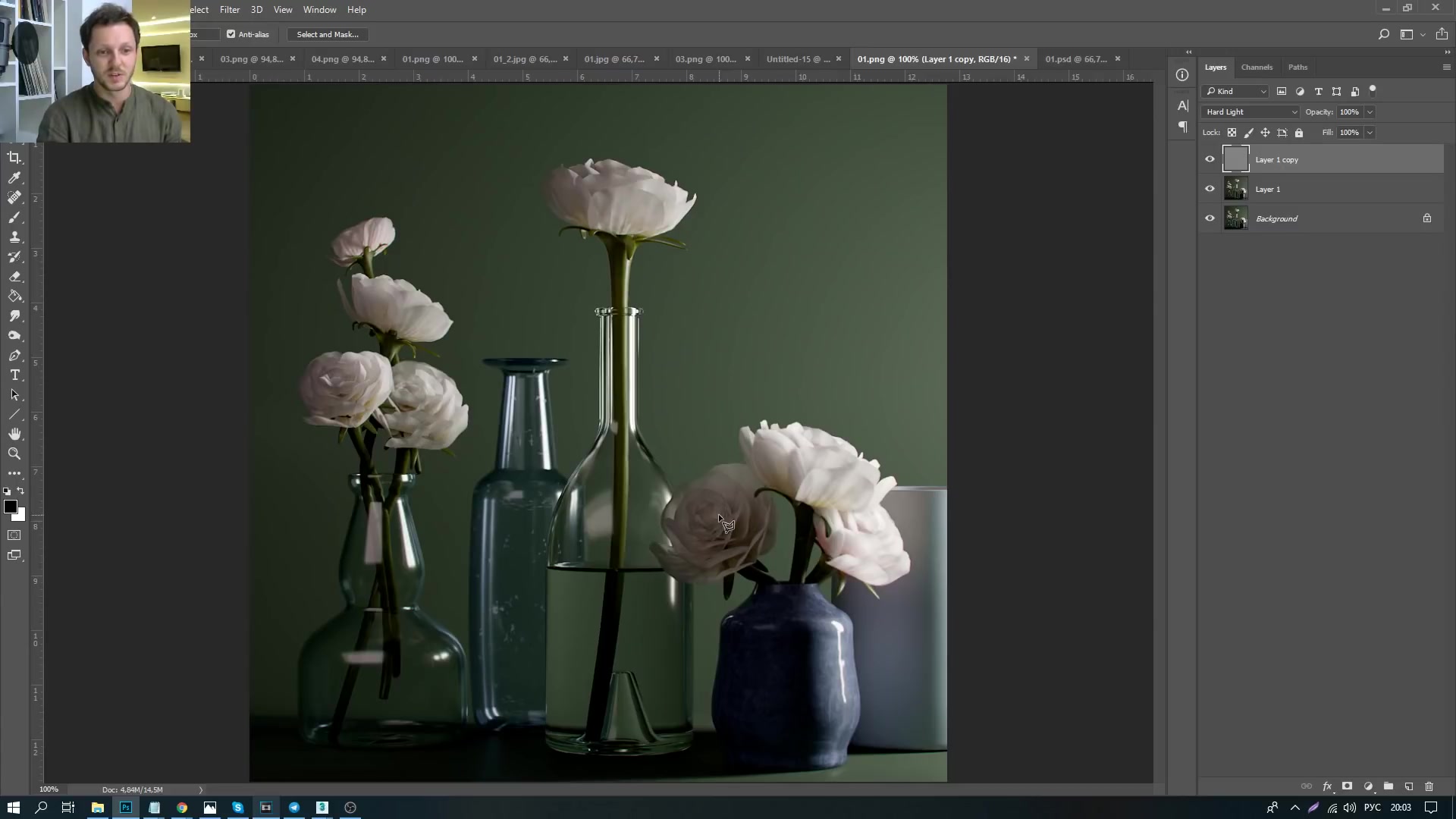The image size is (1456, 819).
Task: Click the Select and Mask button
Action: 327,34
